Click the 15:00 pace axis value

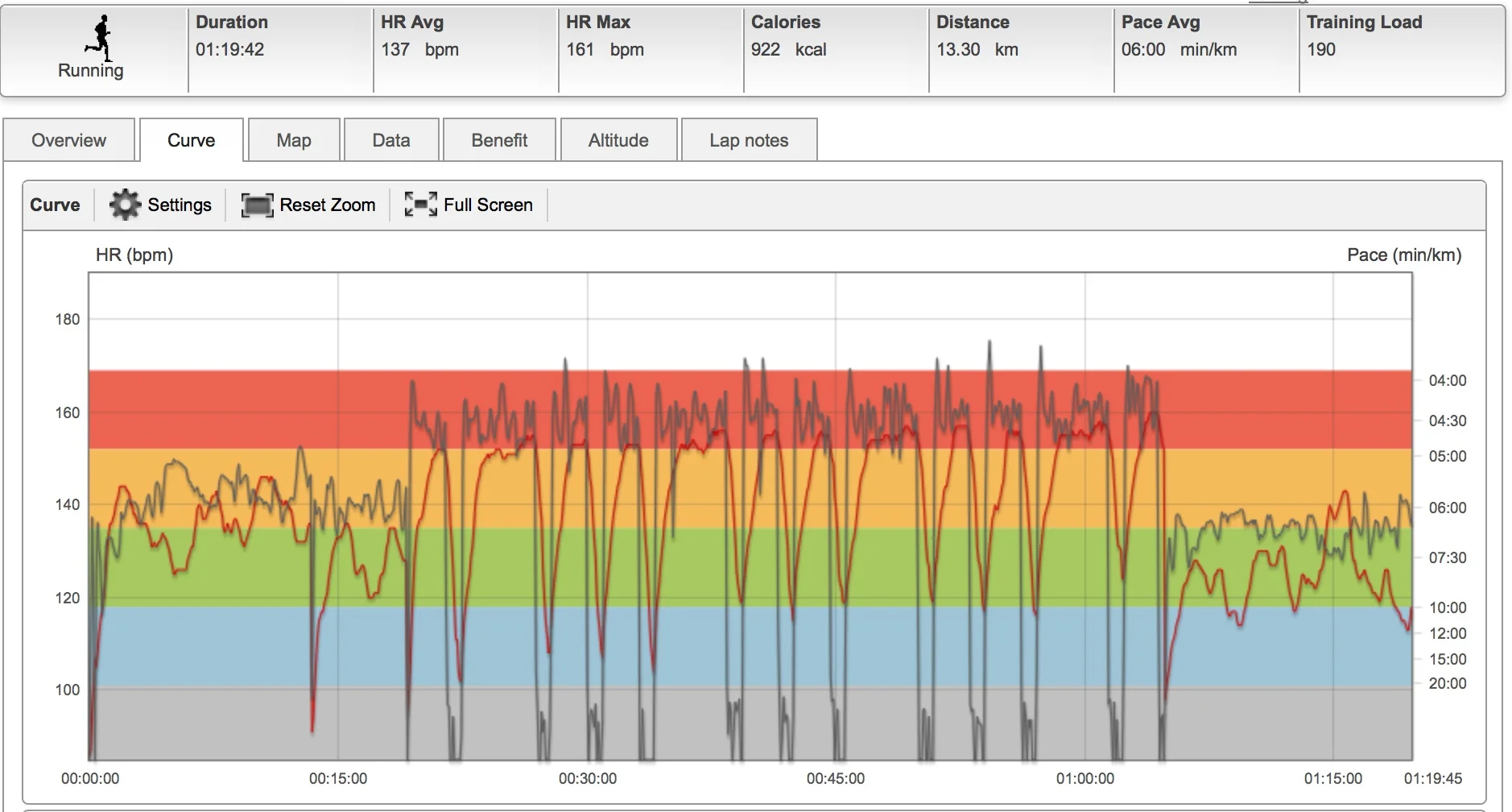click(1448, 659)
